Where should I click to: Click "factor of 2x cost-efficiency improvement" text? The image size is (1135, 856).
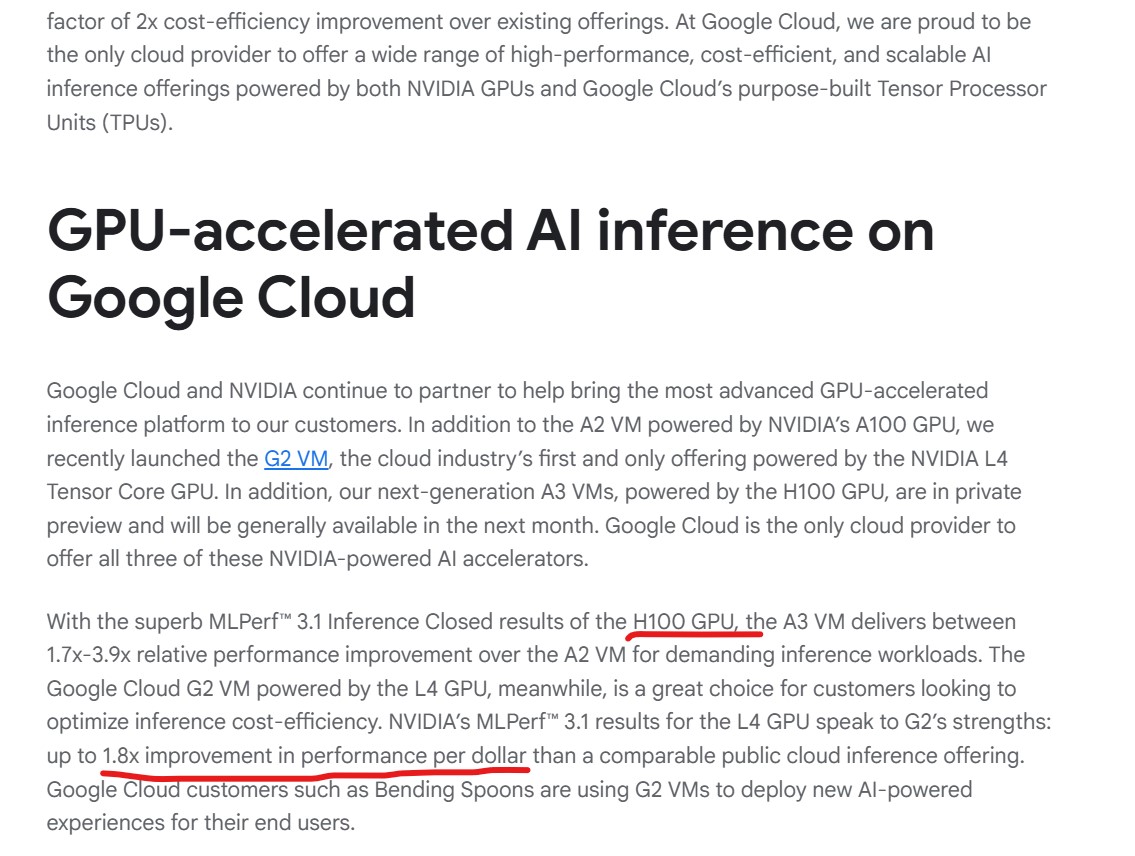(235, 22)
